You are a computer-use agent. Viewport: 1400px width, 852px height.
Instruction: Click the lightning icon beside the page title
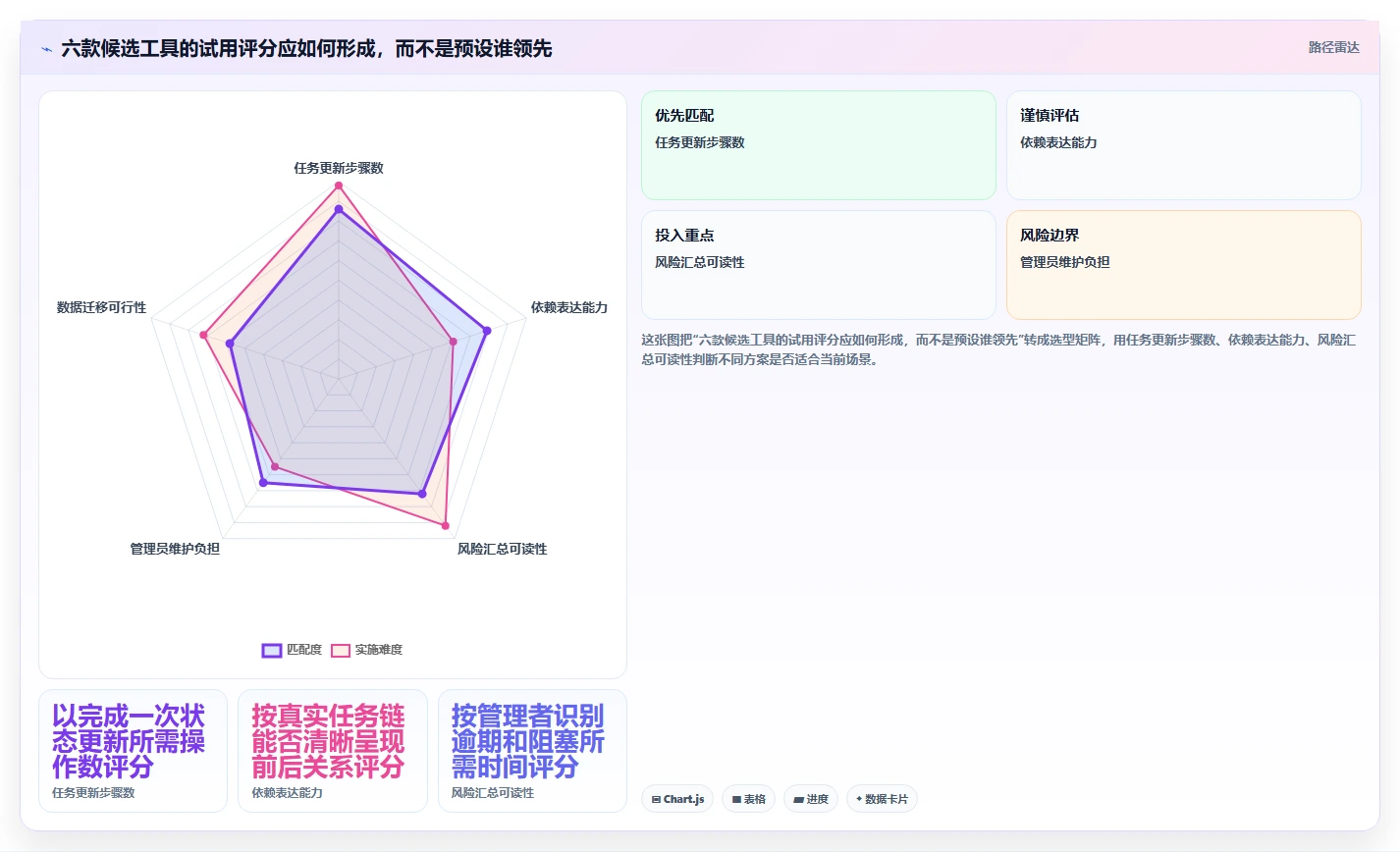click(46, 49)
